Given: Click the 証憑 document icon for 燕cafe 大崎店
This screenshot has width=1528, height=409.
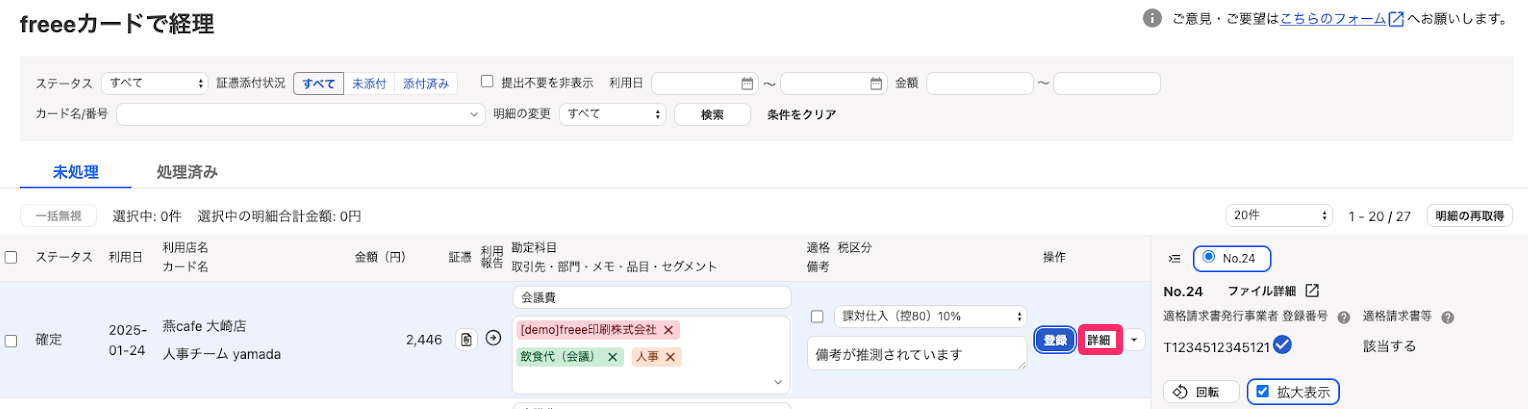Looking at the screenshot, I should (466, 339).
